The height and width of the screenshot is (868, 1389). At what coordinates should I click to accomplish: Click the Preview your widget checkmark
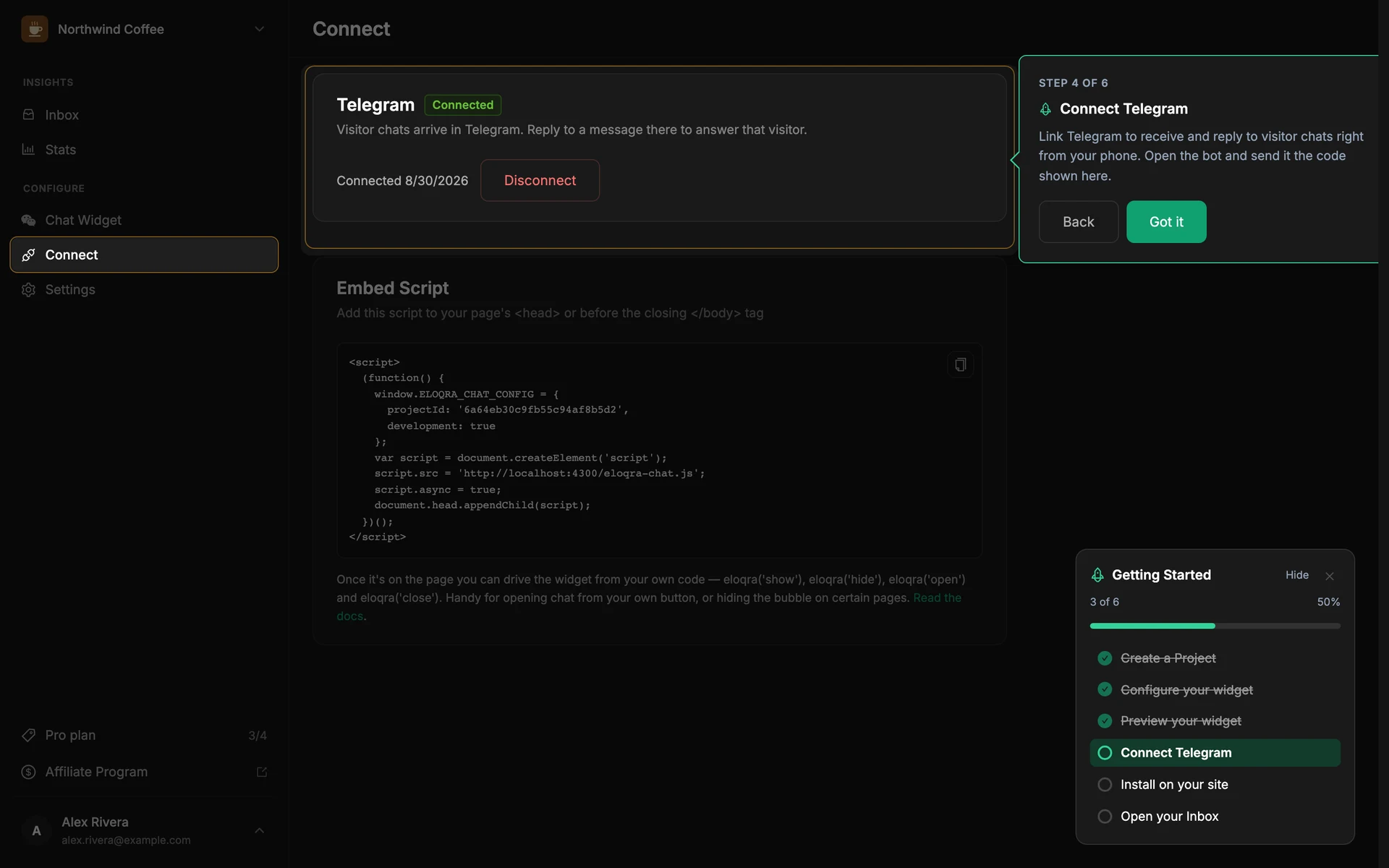[x=1105, y=721]
